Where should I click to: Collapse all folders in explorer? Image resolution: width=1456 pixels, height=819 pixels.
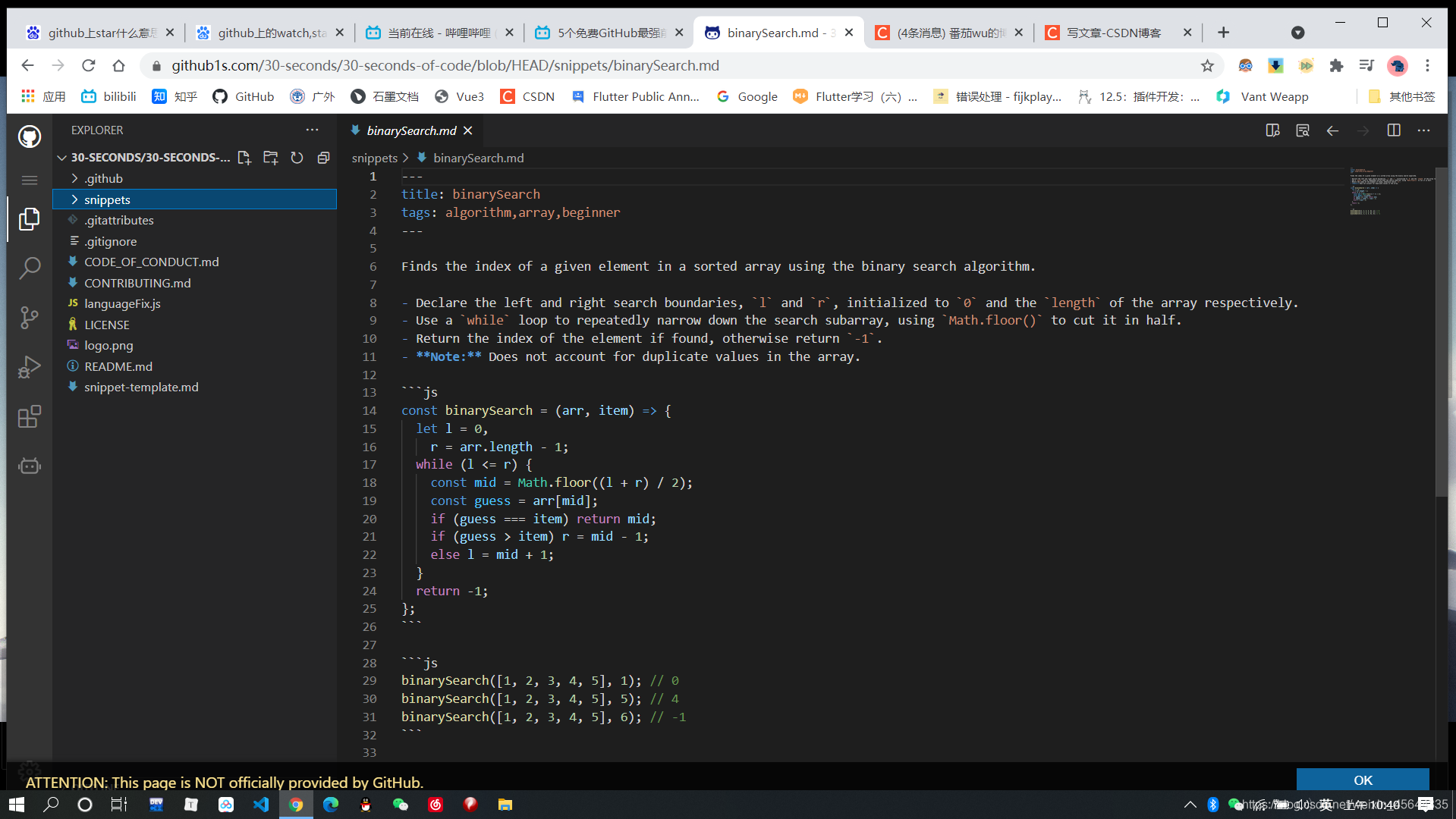(x=323, y=158)
